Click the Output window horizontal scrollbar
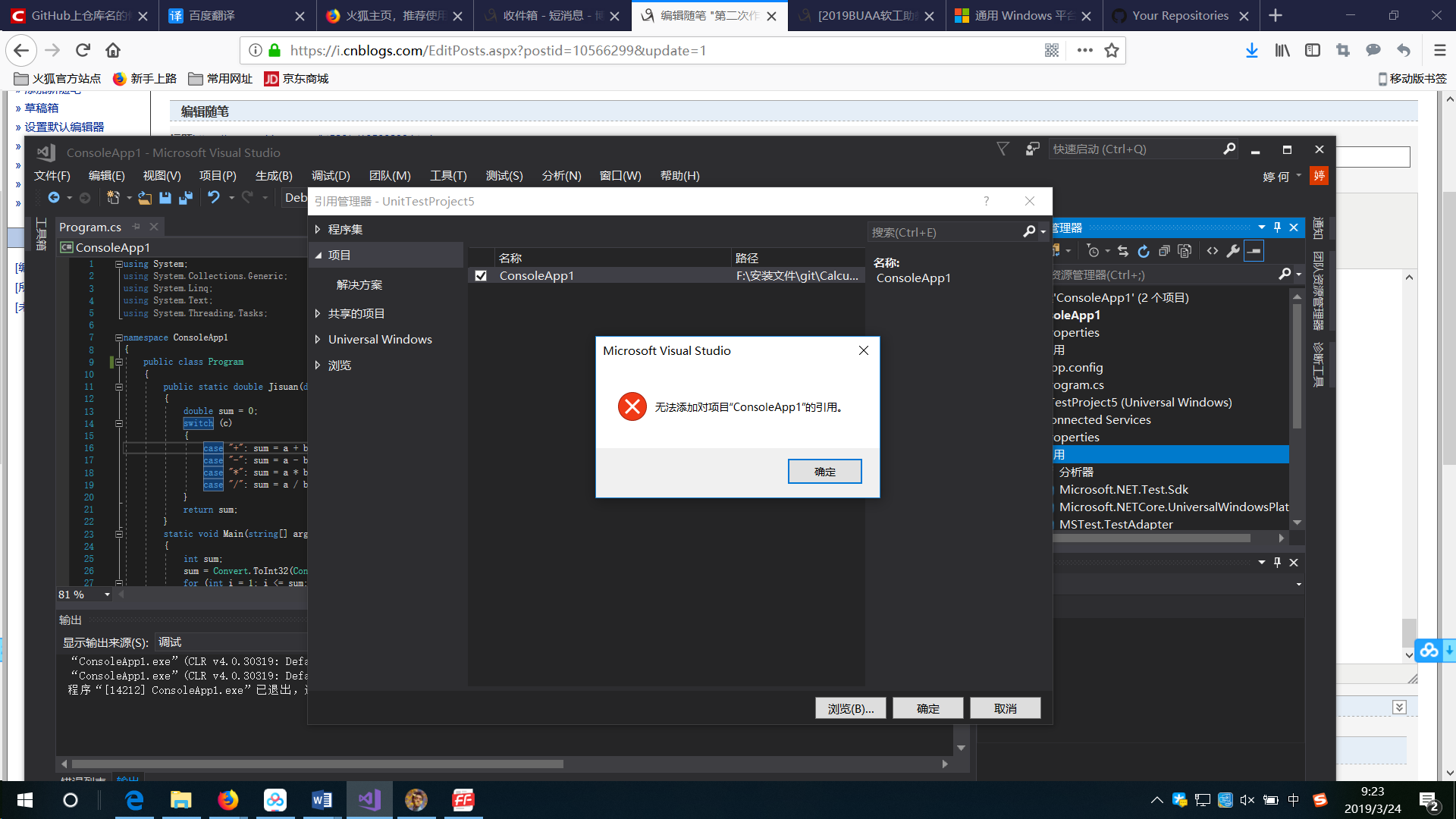Viewport: 1456px width, 819px height. 318,764
